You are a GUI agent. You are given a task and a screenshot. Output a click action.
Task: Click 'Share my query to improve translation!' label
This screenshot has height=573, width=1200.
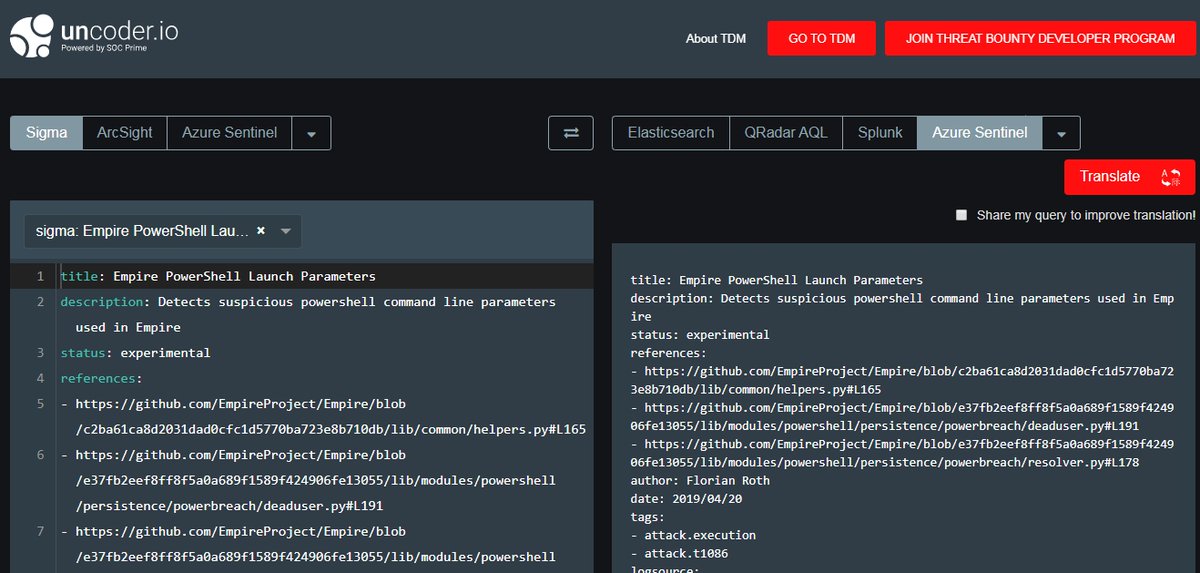tap(1086, 215)
